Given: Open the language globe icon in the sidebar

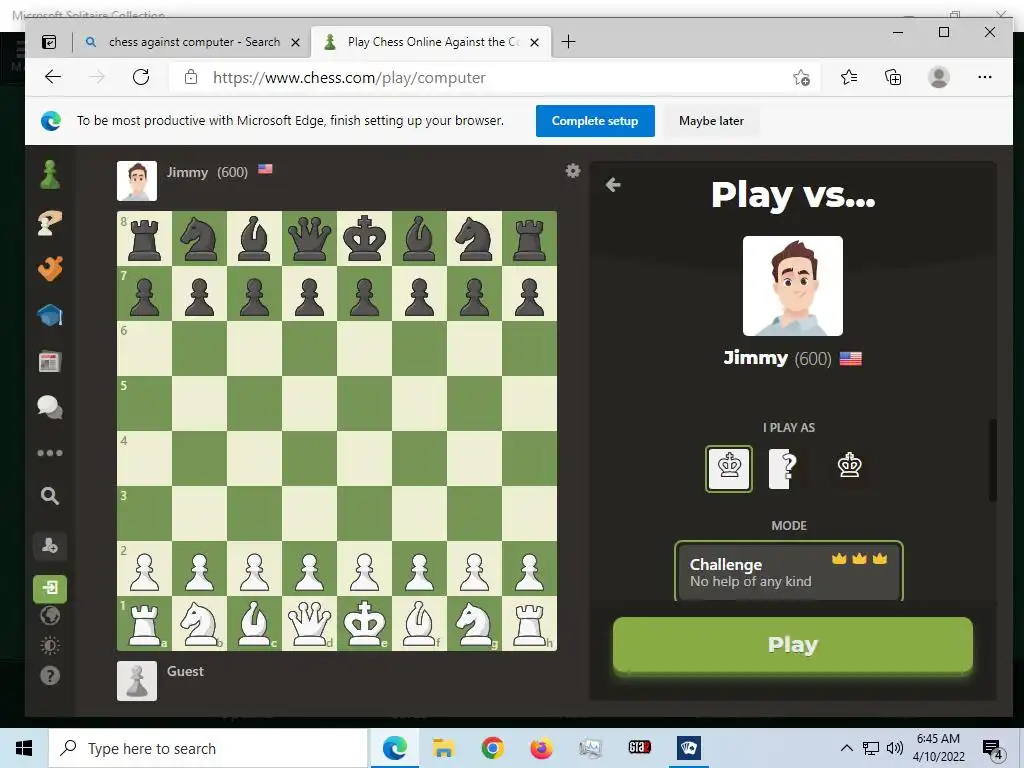Looking at the screenshot, I should (x=50, y=616).
